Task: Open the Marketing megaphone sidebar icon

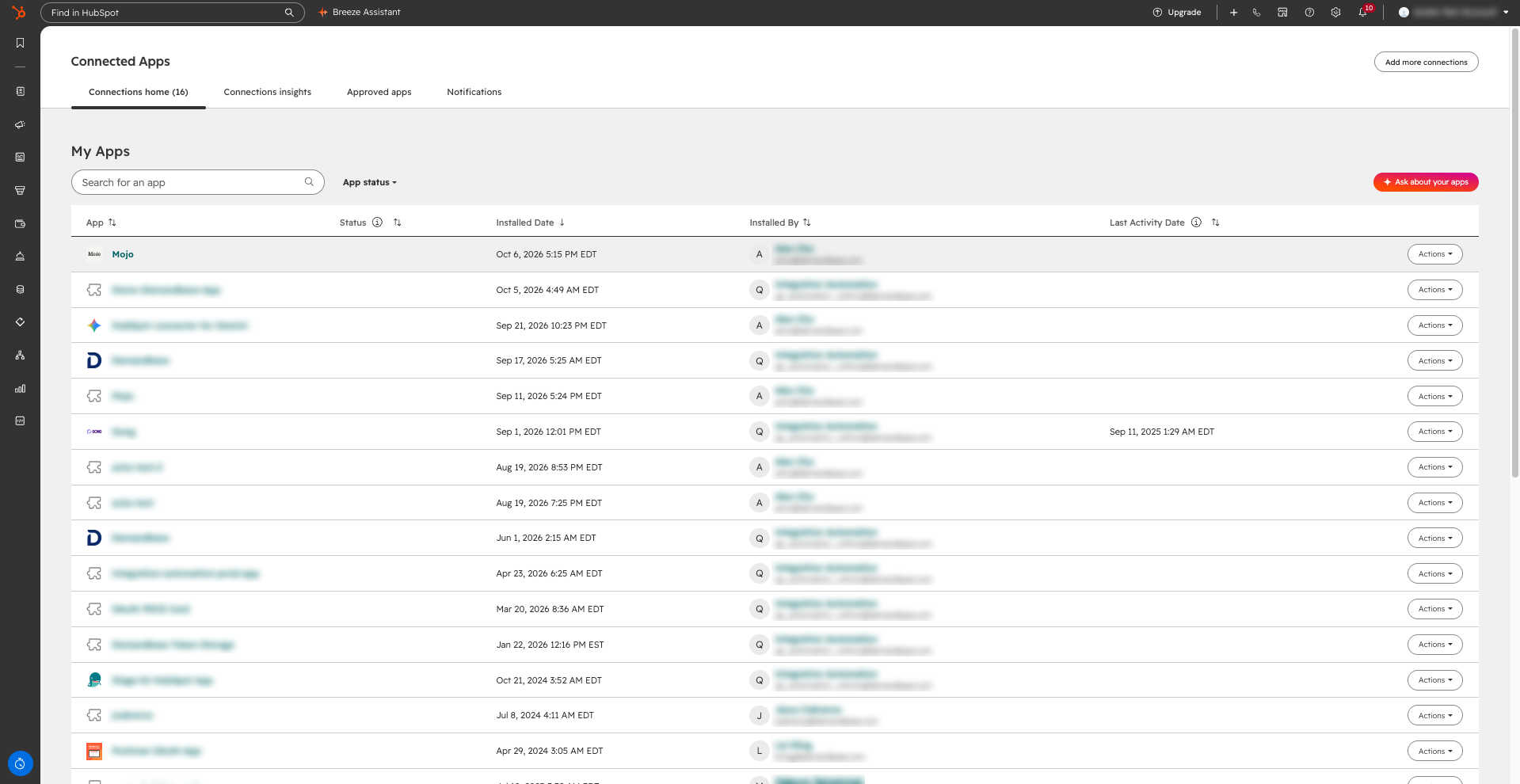Action: 20,124
